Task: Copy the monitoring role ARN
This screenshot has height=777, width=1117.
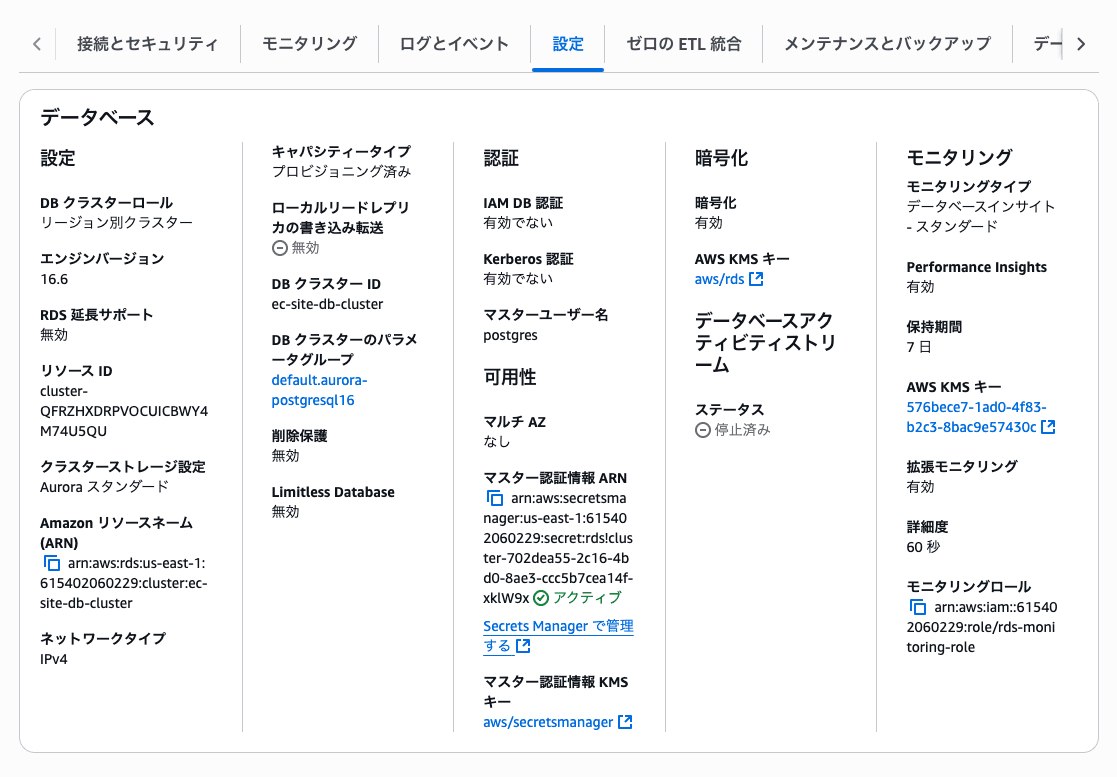Action: (x=918, y=607)
